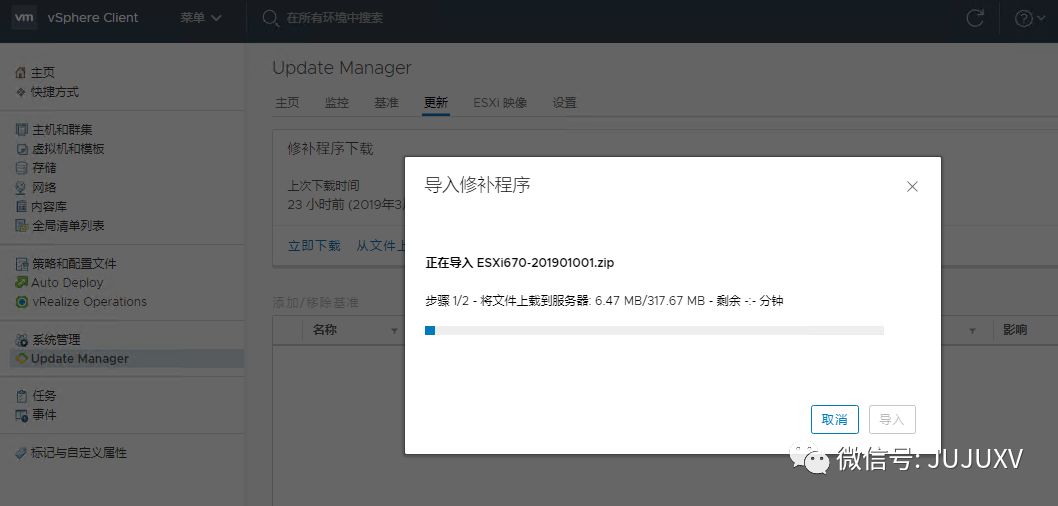Click the vSphere Client title text
The image size is (1058, 506).
point(93,18)
